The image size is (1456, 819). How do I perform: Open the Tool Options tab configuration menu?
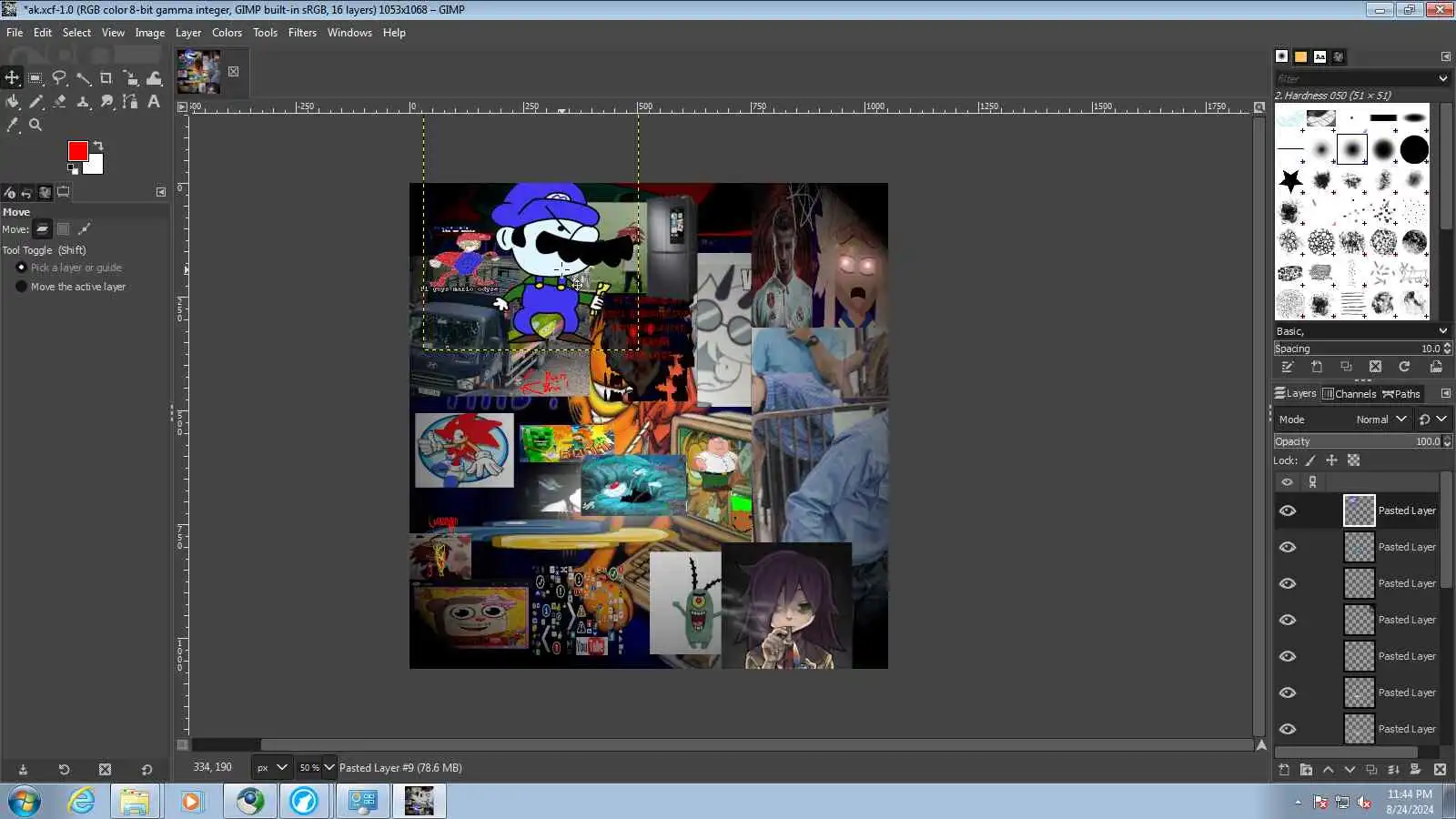[x=161, y=192]
